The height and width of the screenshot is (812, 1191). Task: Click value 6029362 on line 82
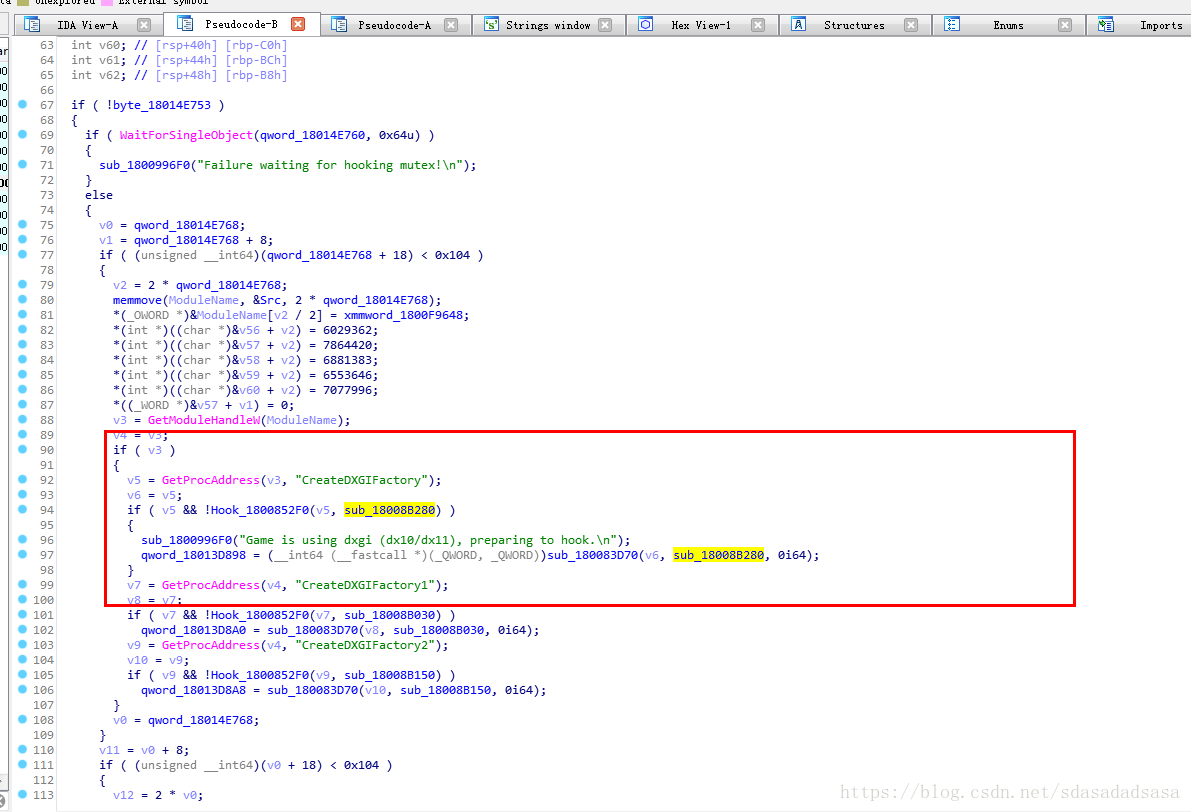347,330
